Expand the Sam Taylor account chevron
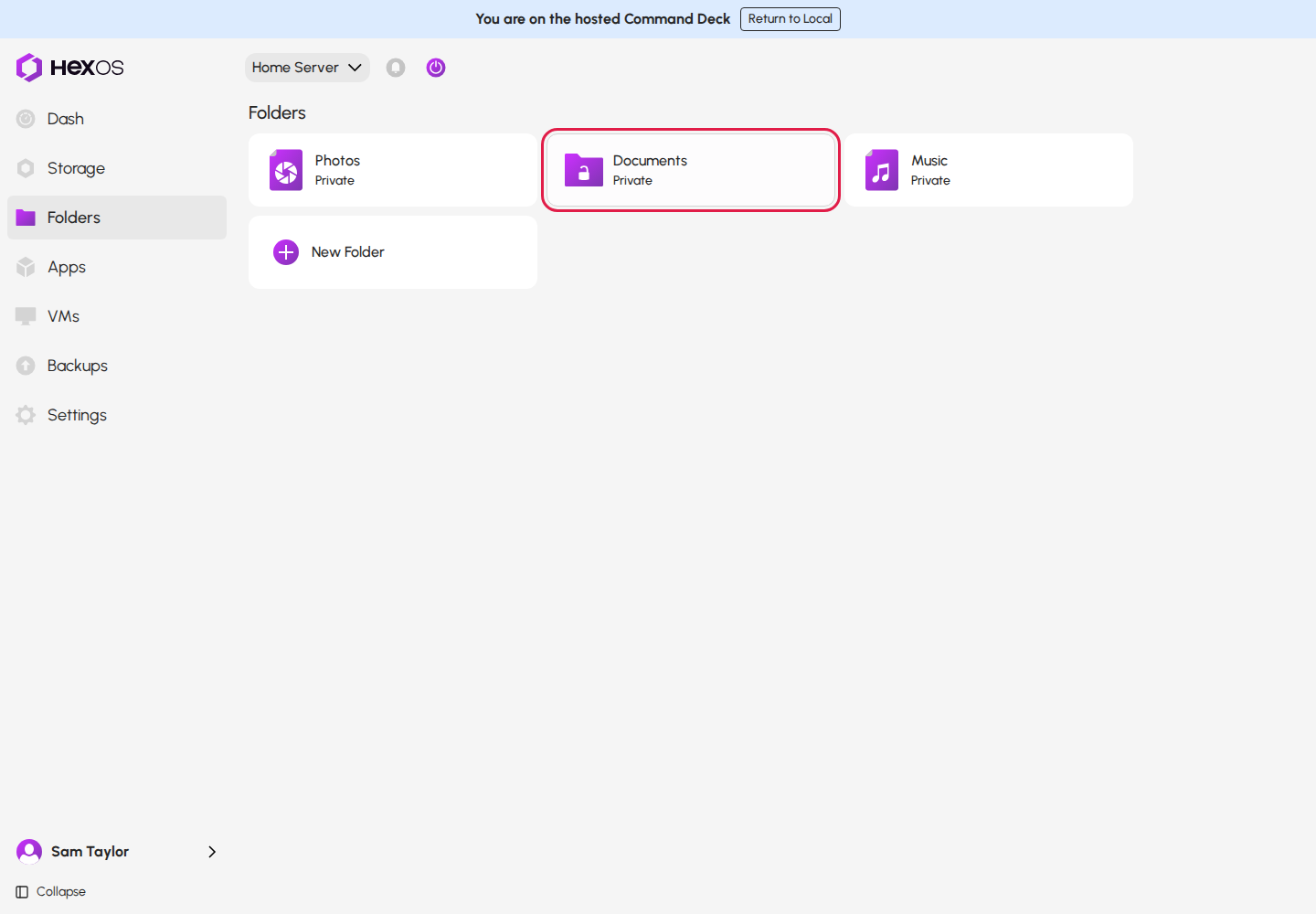 (x=212, y=852)
